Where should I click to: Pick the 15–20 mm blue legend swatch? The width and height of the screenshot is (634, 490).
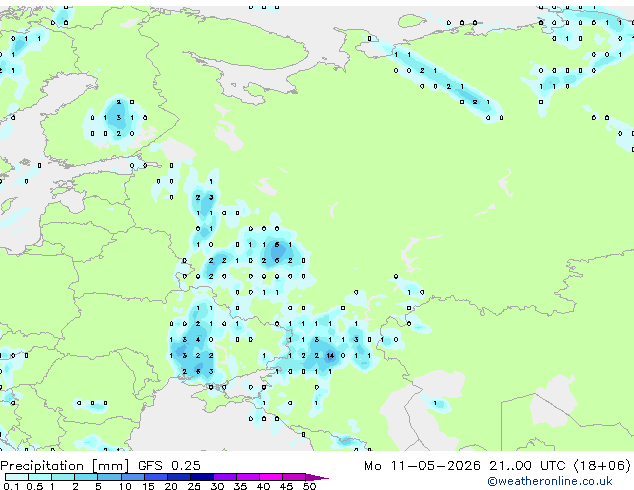click(x=156, y=477)
